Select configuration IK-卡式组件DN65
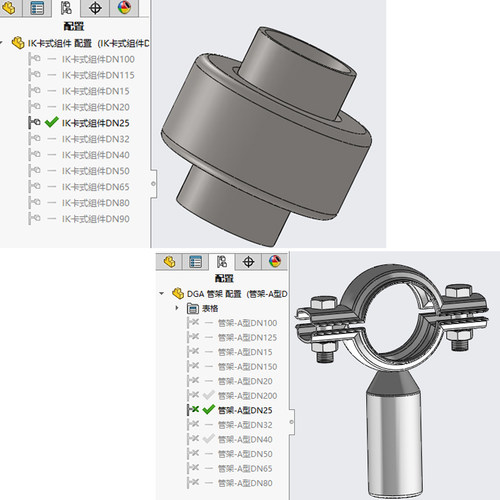The image size is (500, 500). [95, 187]
